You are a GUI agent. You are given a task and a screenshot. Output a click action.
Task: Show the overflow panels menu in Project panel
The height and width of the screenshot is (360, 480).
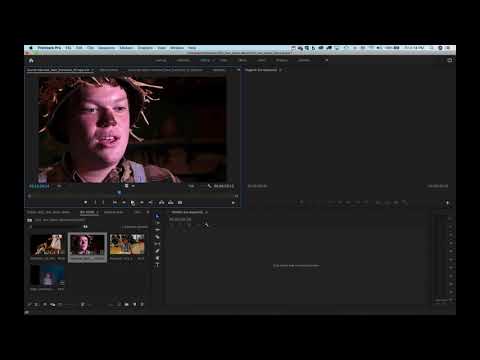(148, 212)
